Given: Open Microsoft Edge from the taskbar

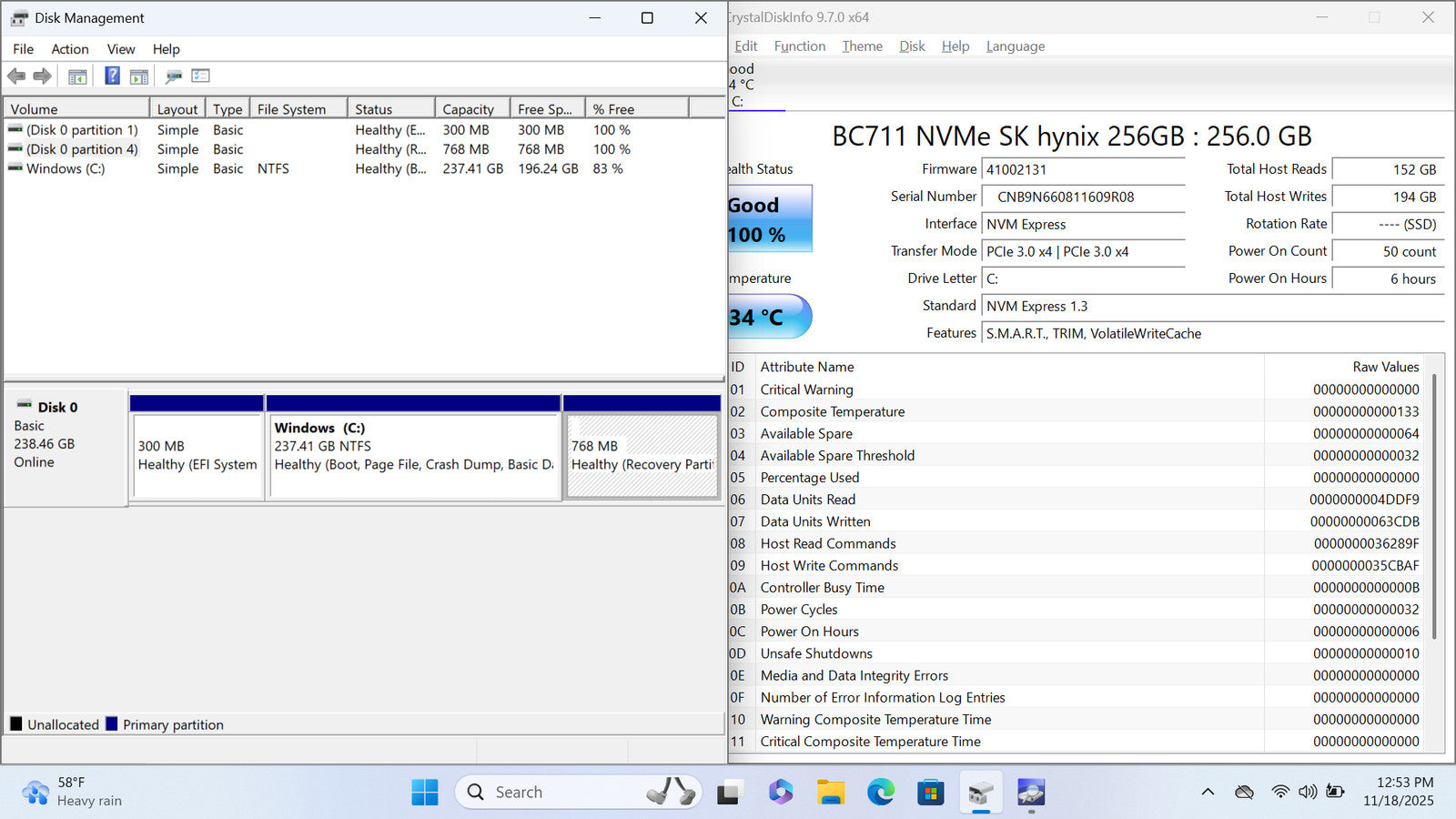Looking at the screenshot, I should (880, 793).
